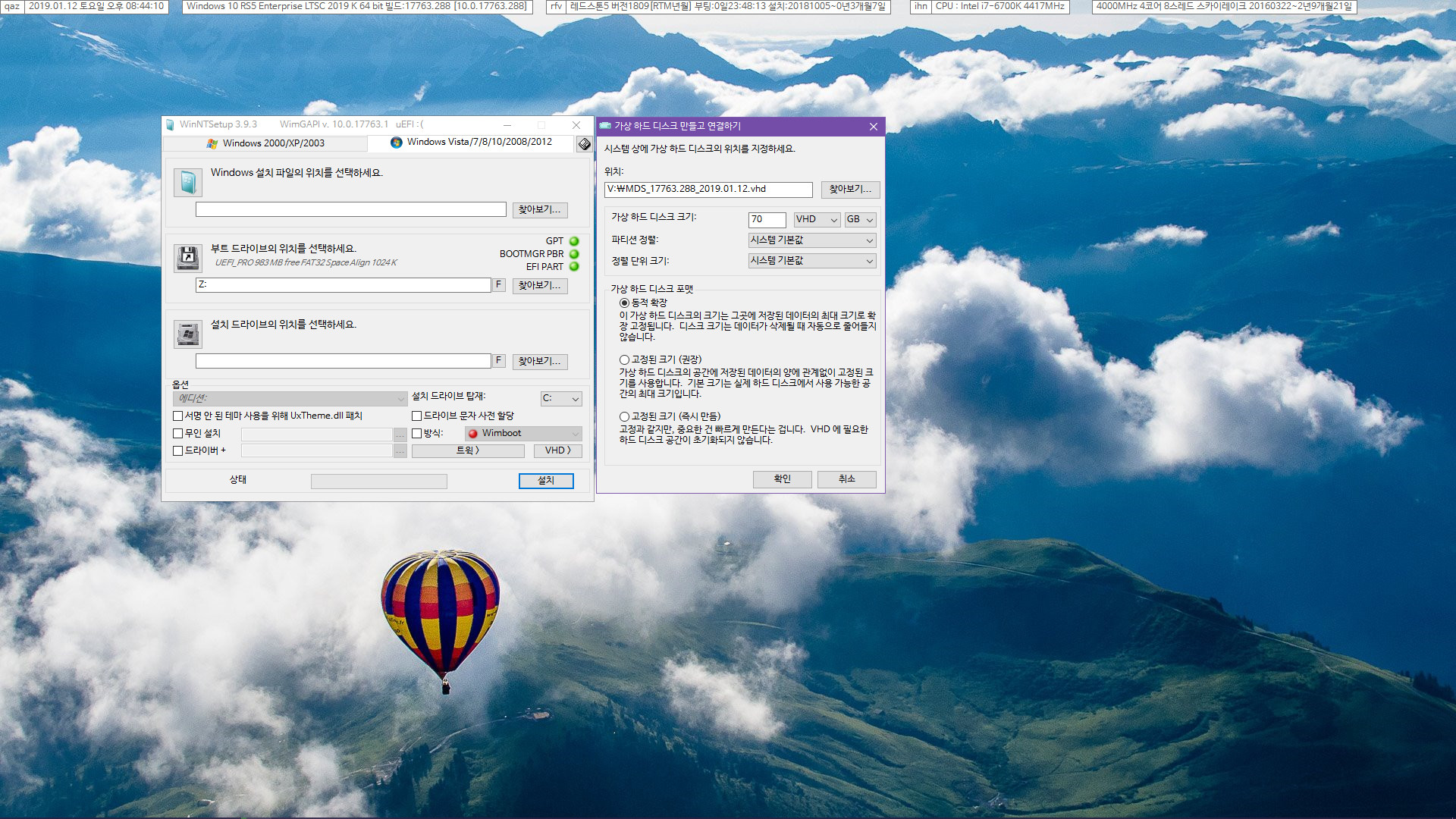The image size is (1456, 819).
Task: Expand the tweaks (트윅 >) menu button
Action: (468, 451)
